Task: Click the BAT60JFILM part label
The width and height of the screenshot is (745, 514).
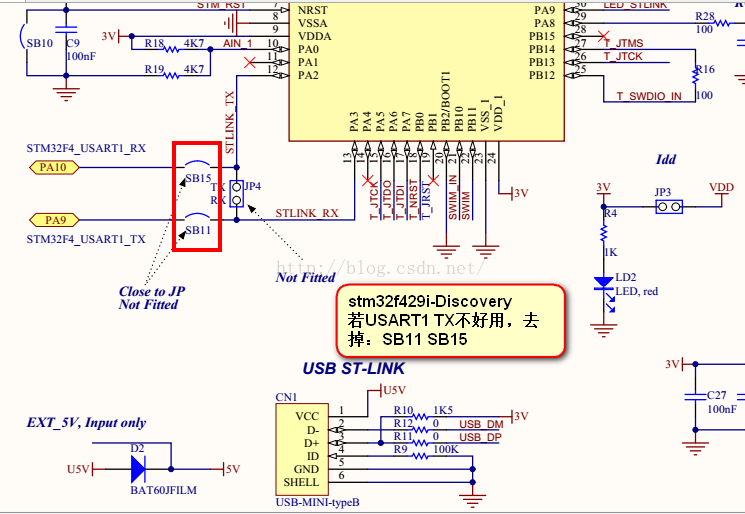Action: (x=163, y=490)
